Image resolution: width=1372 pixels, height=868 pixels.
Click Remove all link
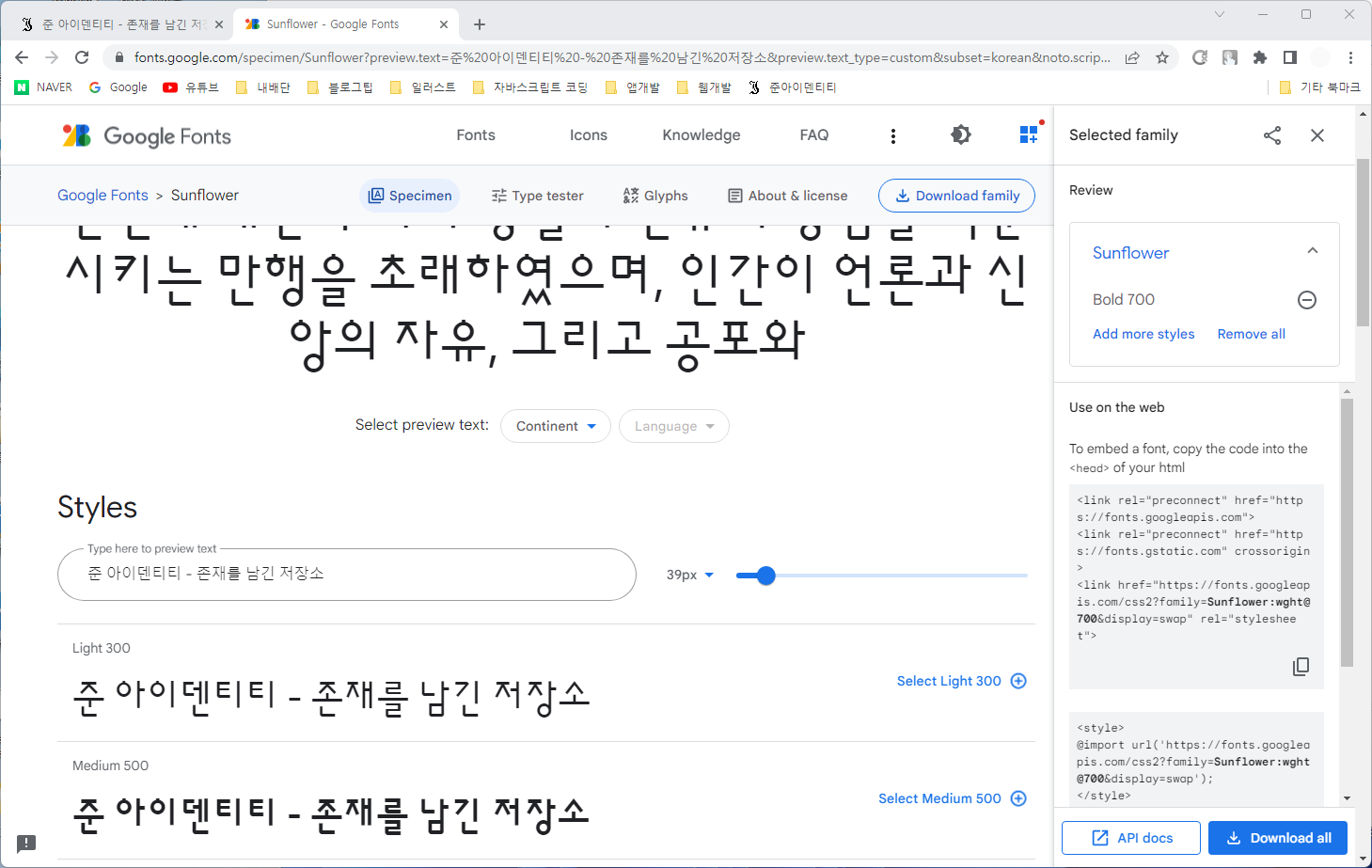coord(1251,334)
